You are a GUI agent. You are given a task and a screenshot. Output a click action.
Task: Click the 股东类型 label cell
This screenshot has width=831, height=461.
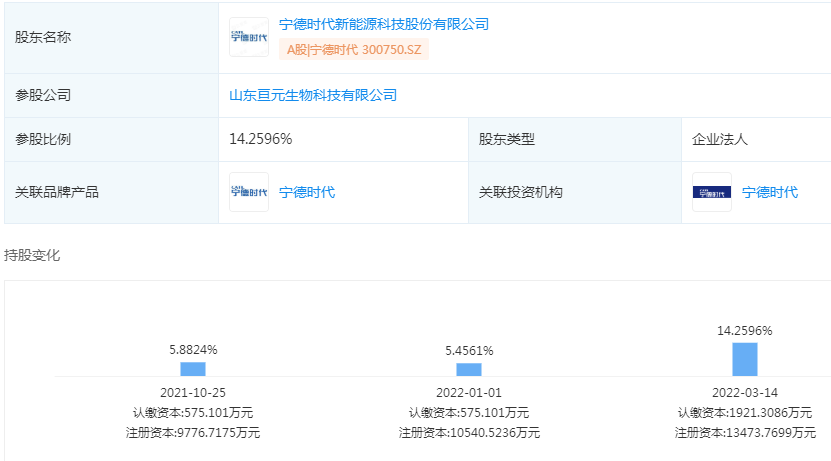point(574,139)
